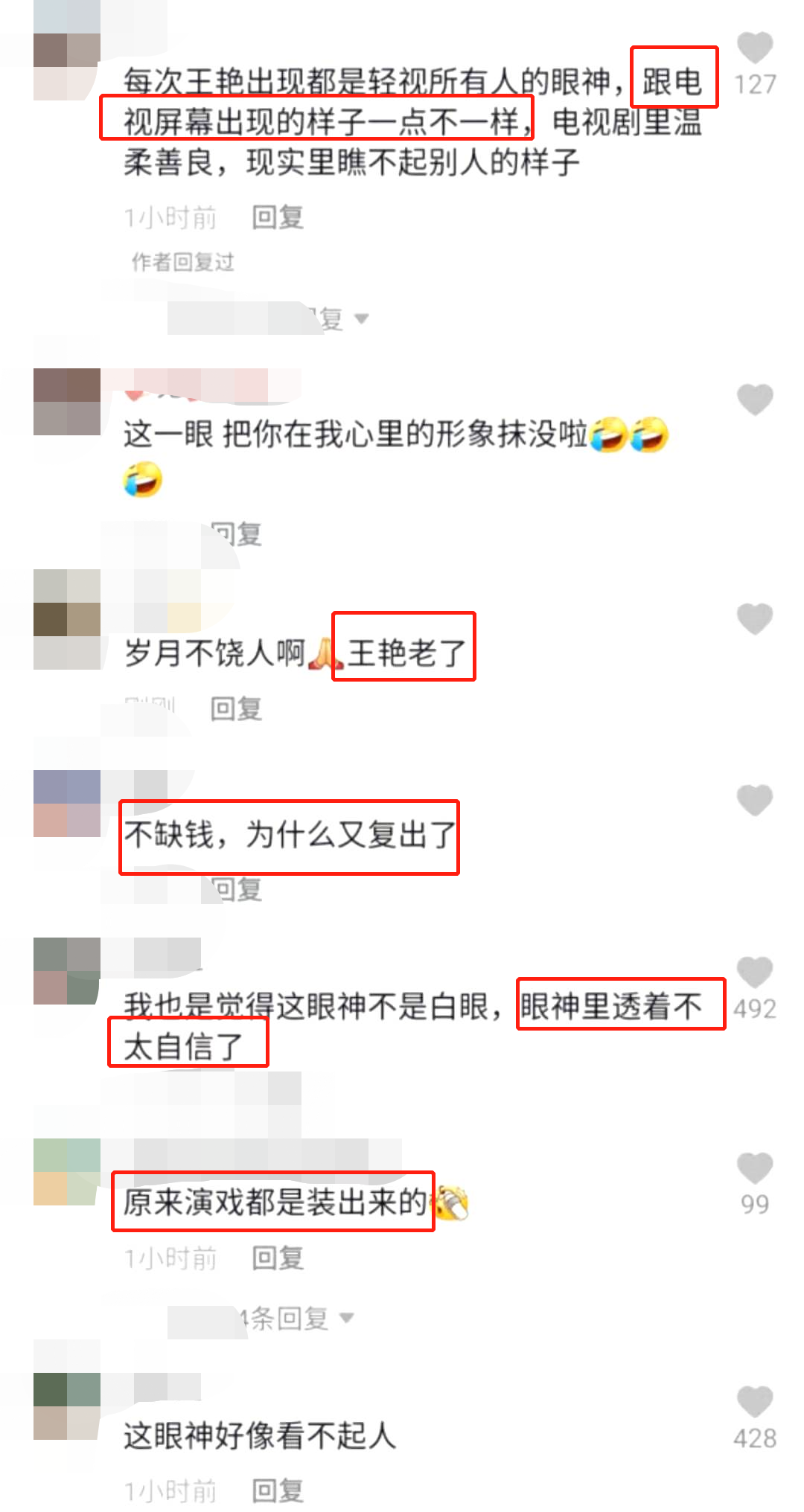Select the comment text 这眼神好像看不起人

(260, 1436)
